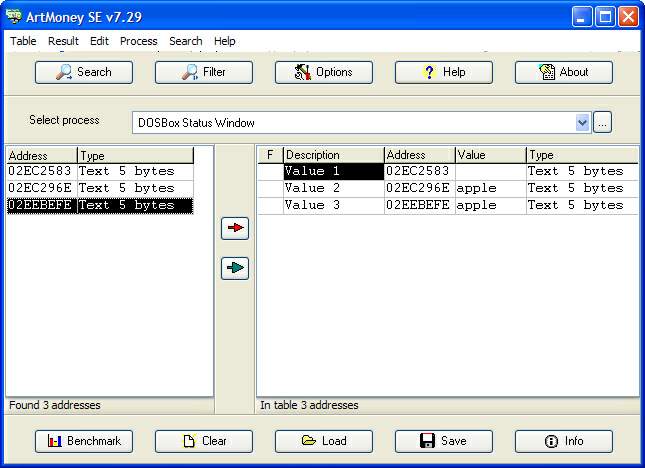
Task: Click the Save button
Action: pos(444,441)
